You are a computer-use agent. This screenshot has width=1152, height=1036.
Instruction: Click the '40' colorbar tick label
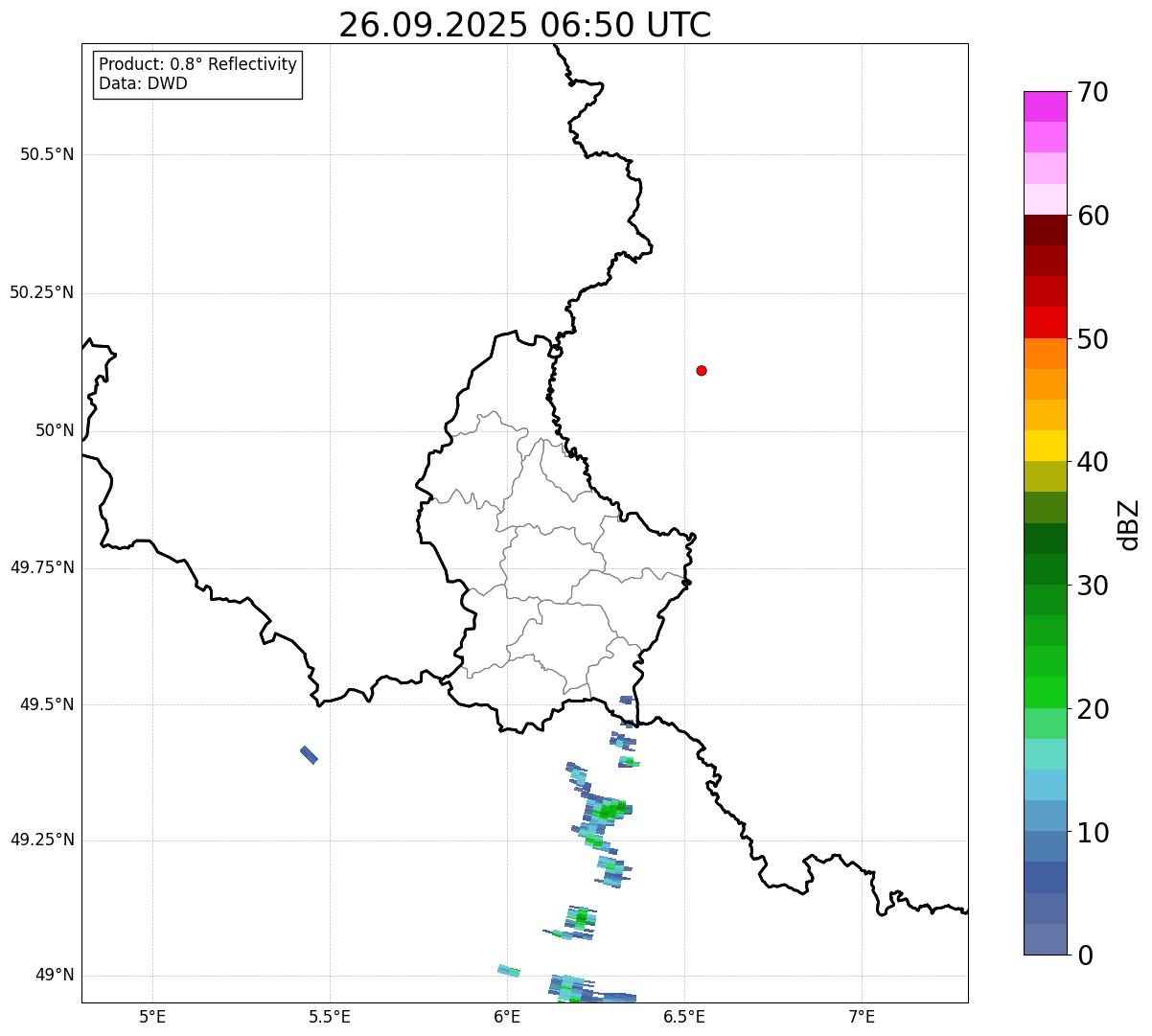(1093, 462)
